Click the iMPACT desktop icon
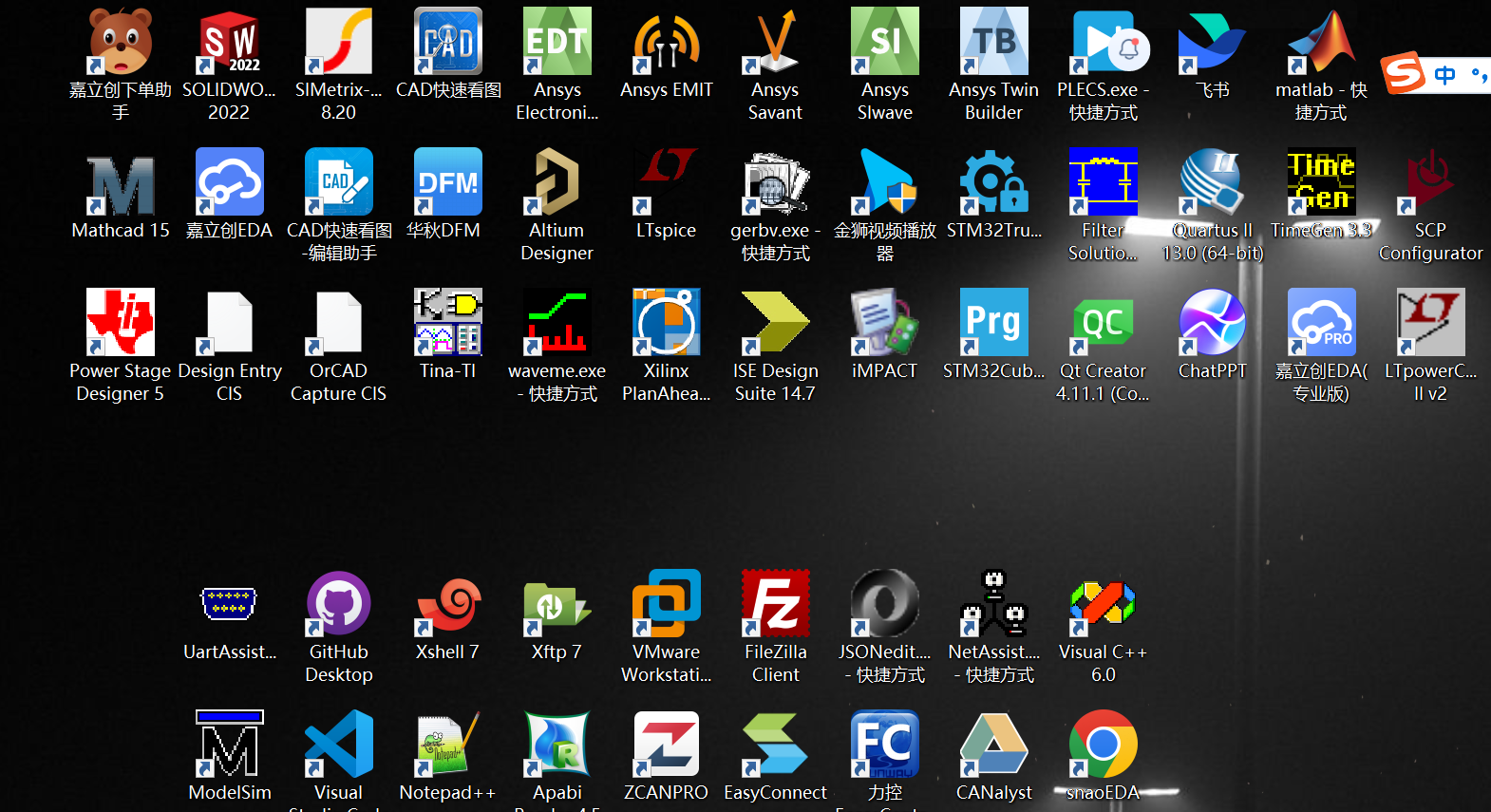 (884, 323)
